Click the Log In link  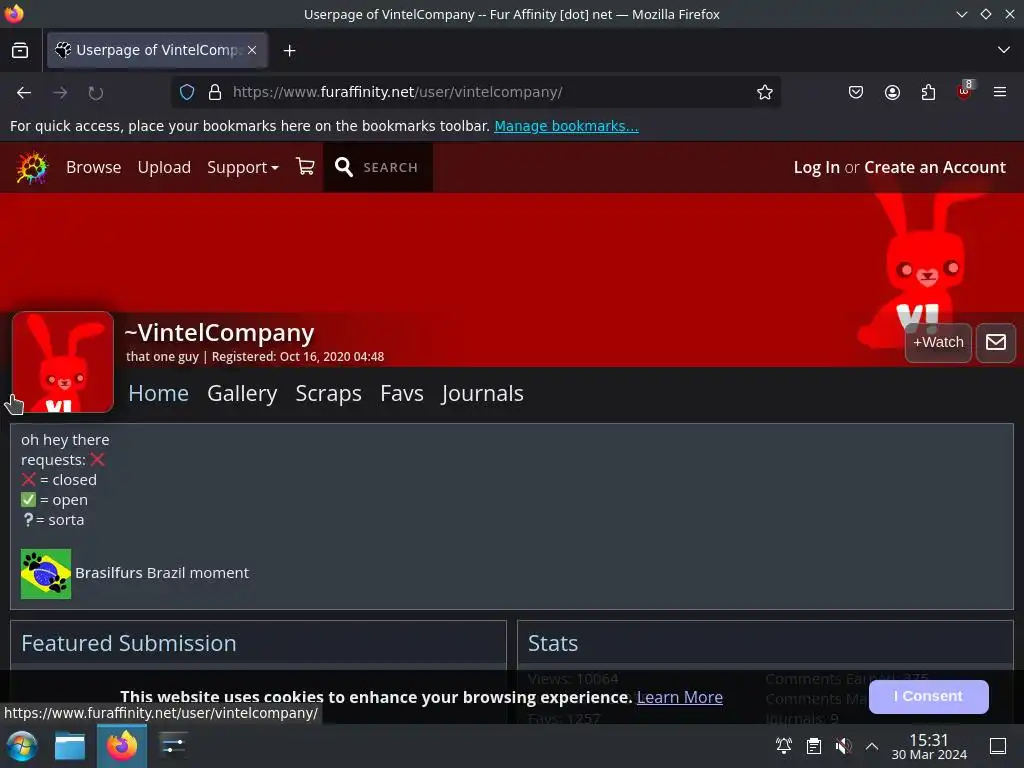(816, 167)
